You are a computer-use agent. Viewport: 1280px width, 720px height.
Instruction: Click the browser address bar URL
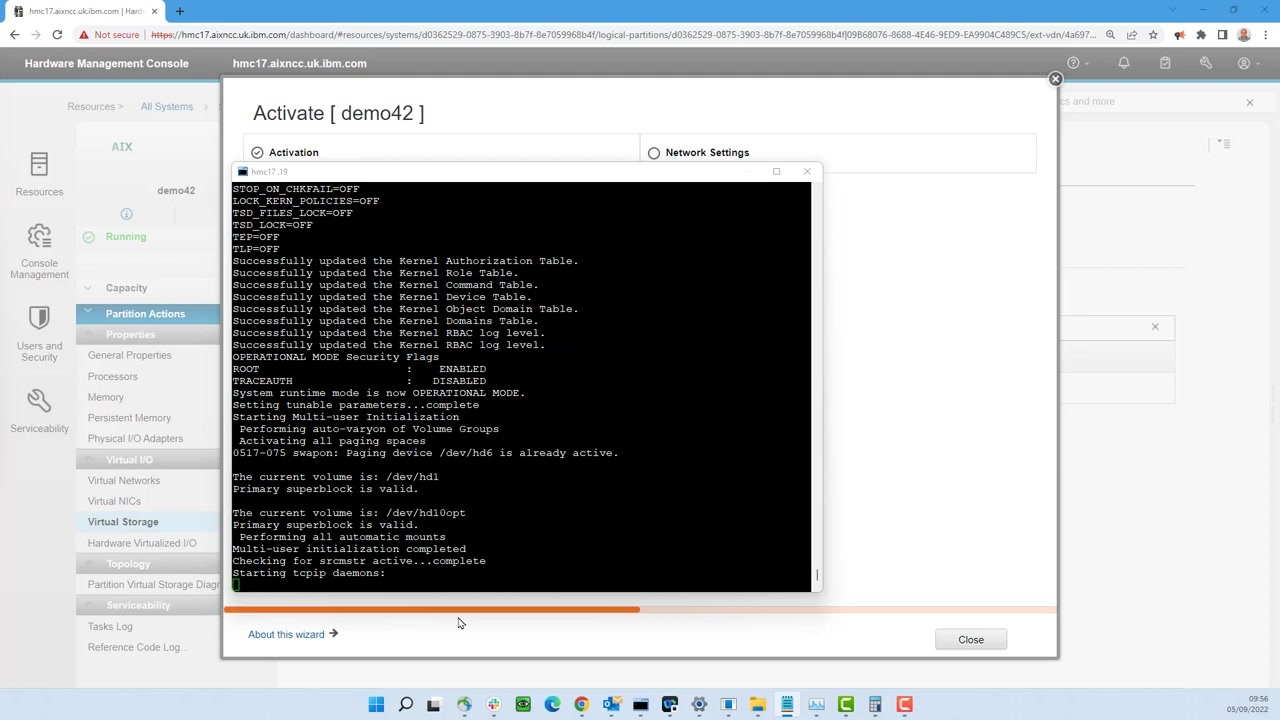(x=624, y=35)
